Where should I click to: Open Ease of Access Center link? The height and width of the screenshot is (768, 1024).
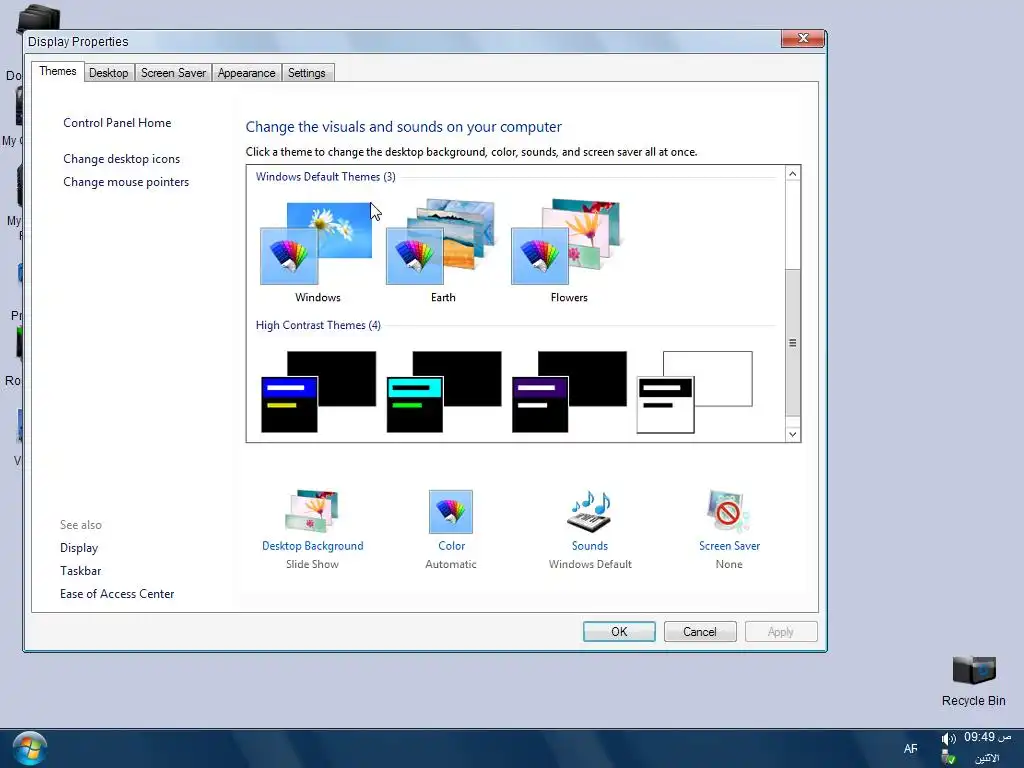pos(117,594)
